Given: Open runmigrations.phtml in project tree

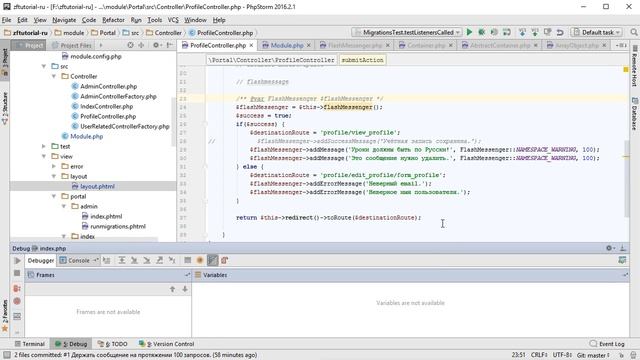Looking at the screenshot, I should coord(118,226).
